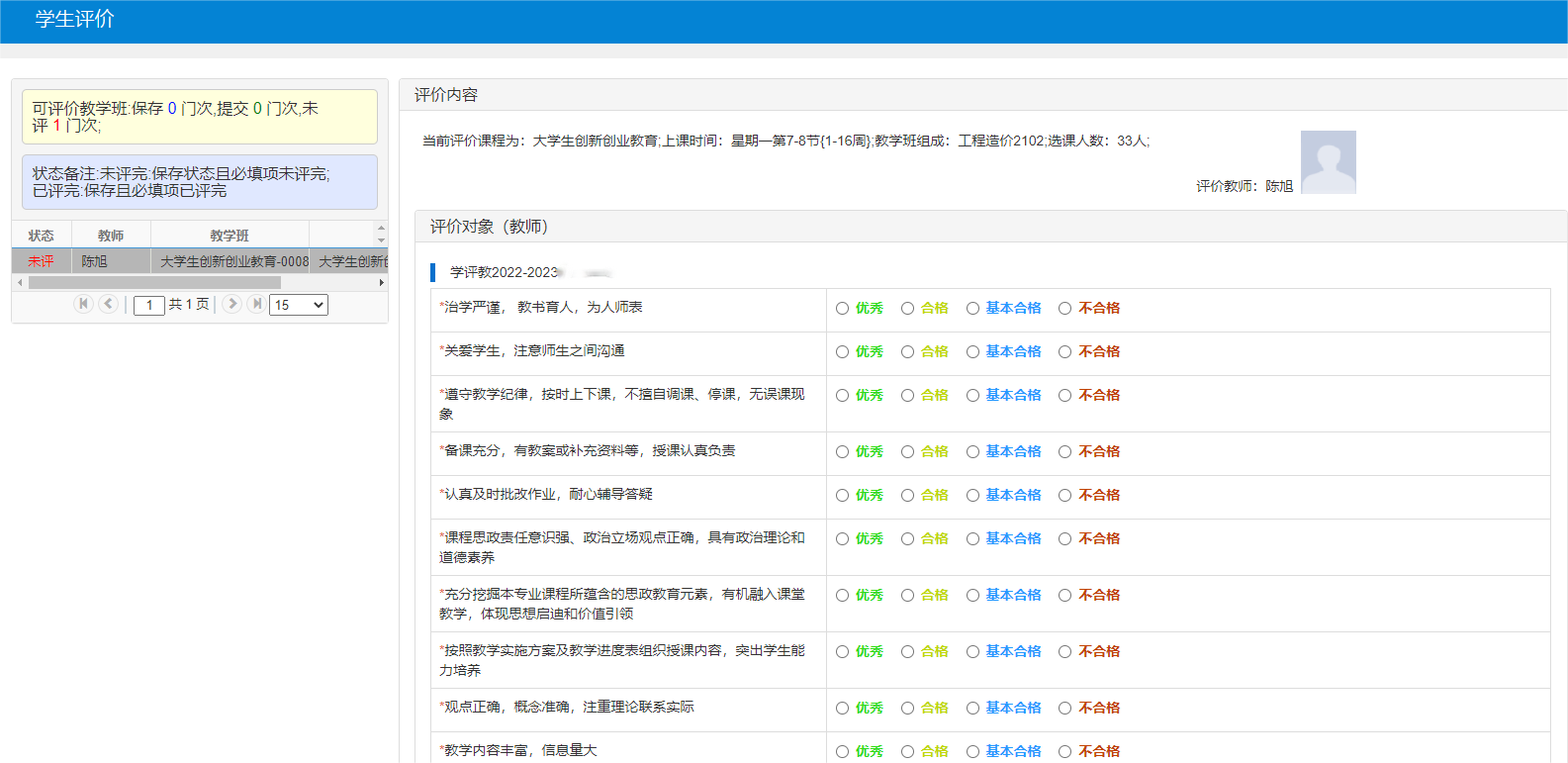Select 合格 for 关爱学生 item
This screenshot has width=1568, height=763.
point(907,352)
